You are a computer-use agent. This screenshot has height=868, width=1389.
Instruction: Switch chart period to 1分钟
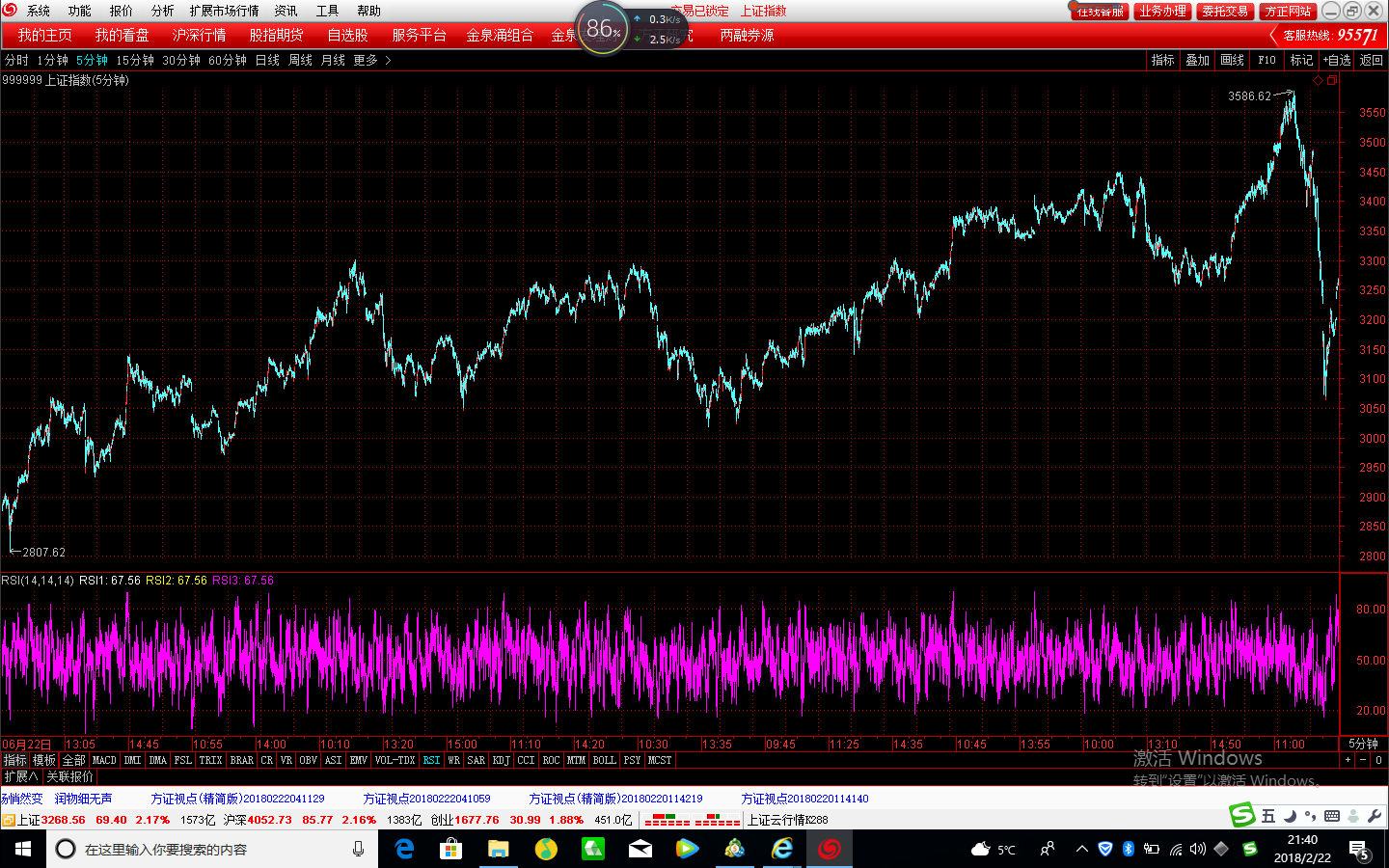pyautogui.click(x=52, y=60)
